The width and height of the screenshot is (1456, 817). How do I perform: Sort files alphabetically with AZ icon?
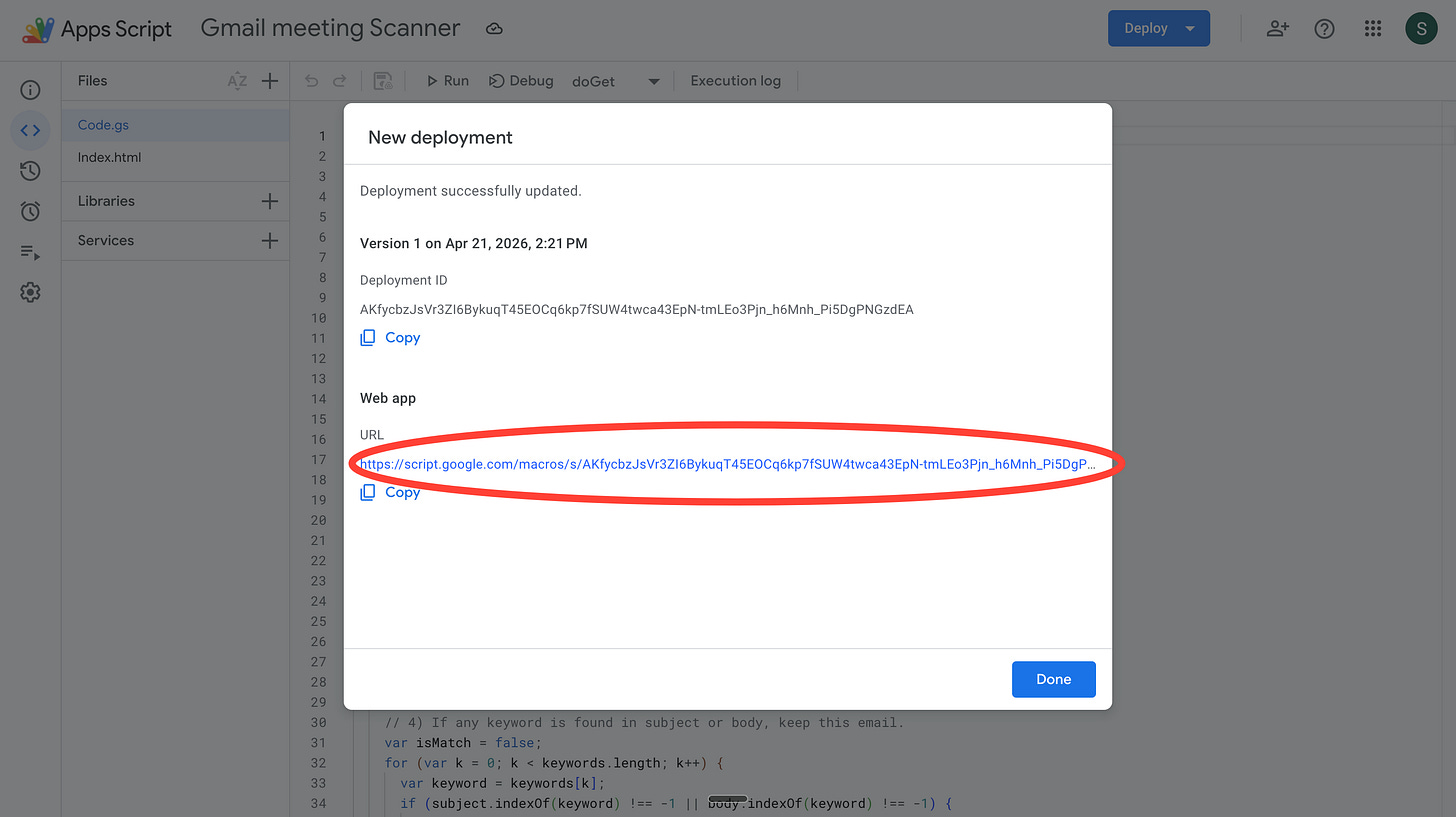(237, 81)
